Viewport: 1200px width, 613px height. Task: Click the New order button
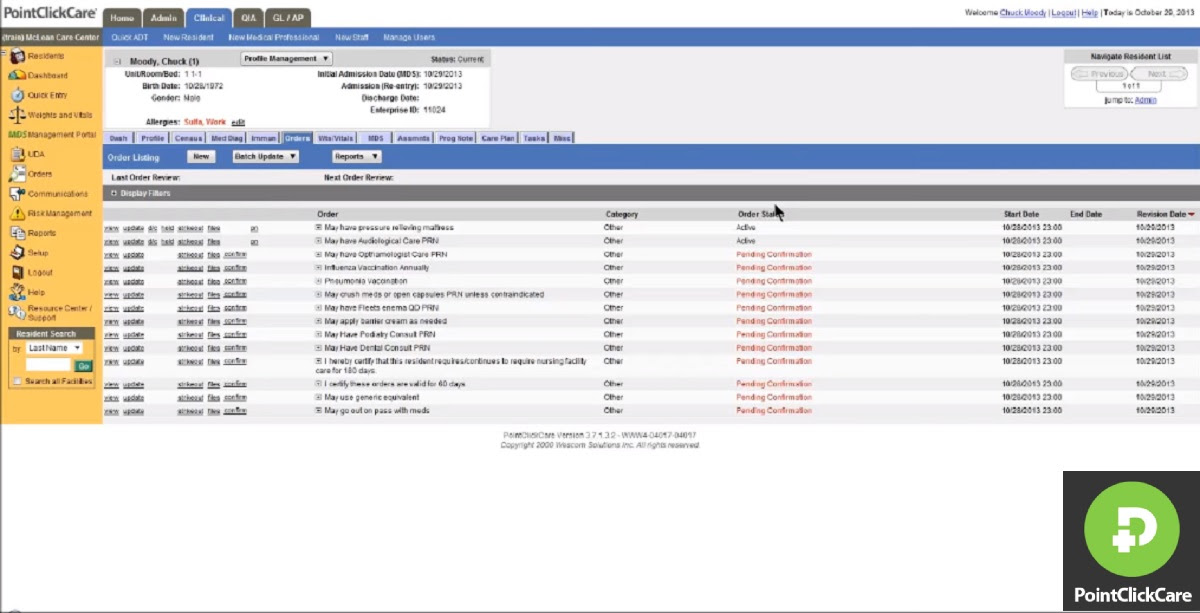(x=200, y=156)
